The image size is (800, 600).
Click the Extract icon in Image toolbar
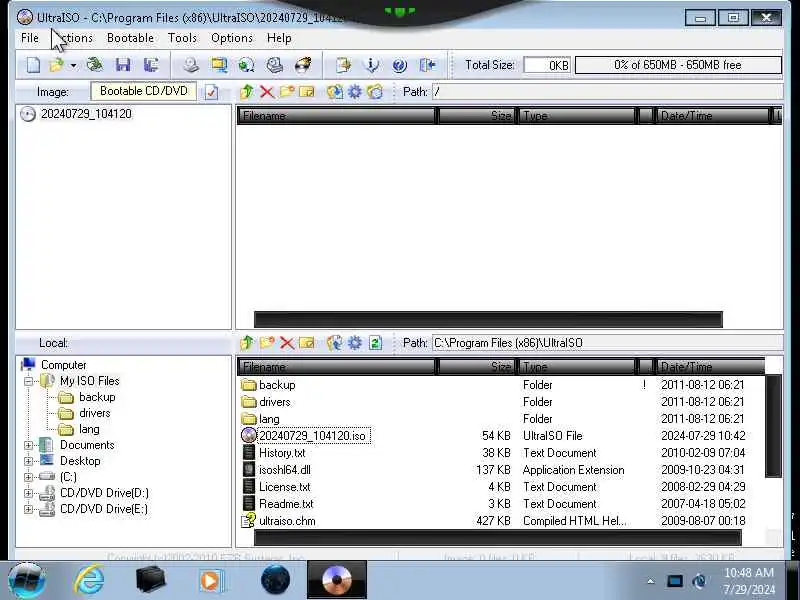(335, 92)
